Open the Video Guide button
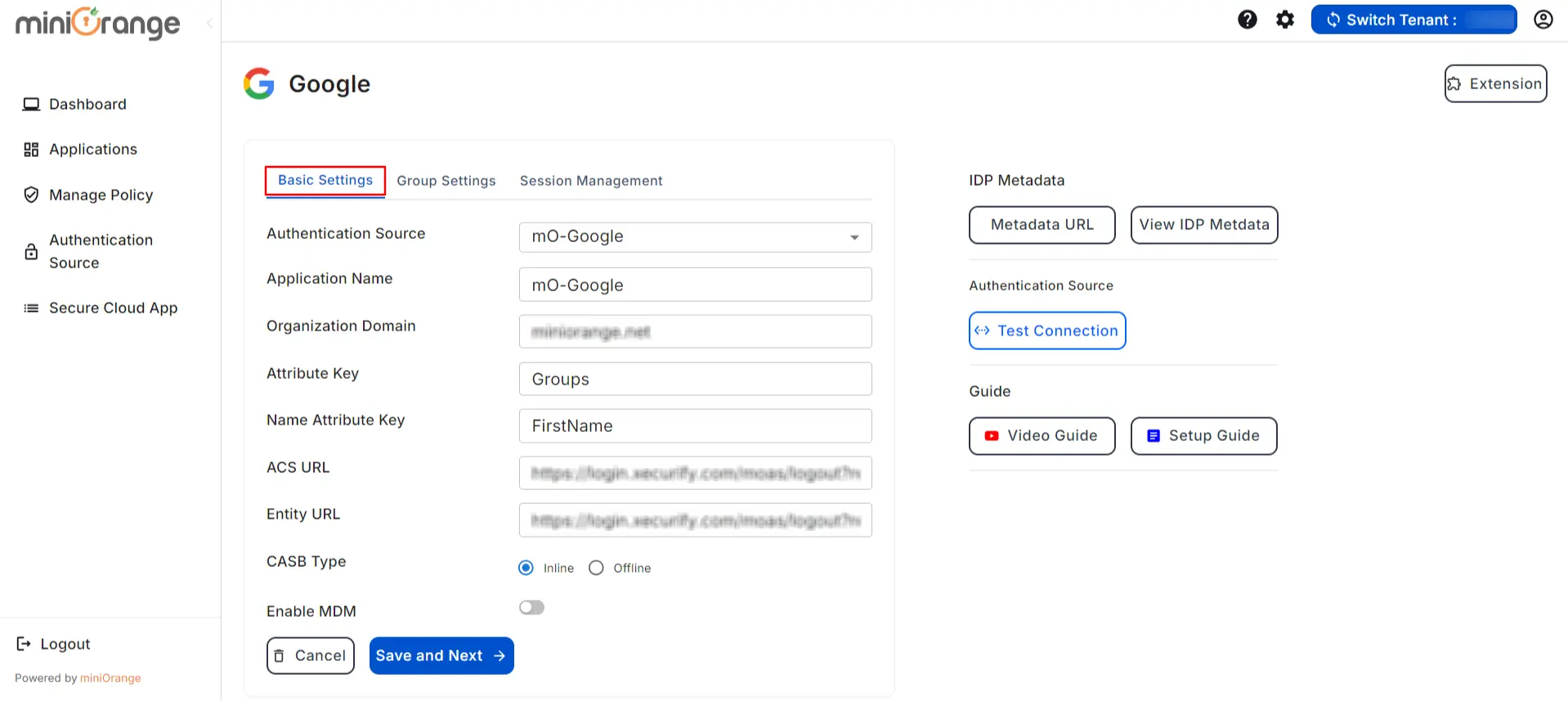The height and width of the screenshot is (701, 1568). pyautogui.click(x=1042, y=436)
